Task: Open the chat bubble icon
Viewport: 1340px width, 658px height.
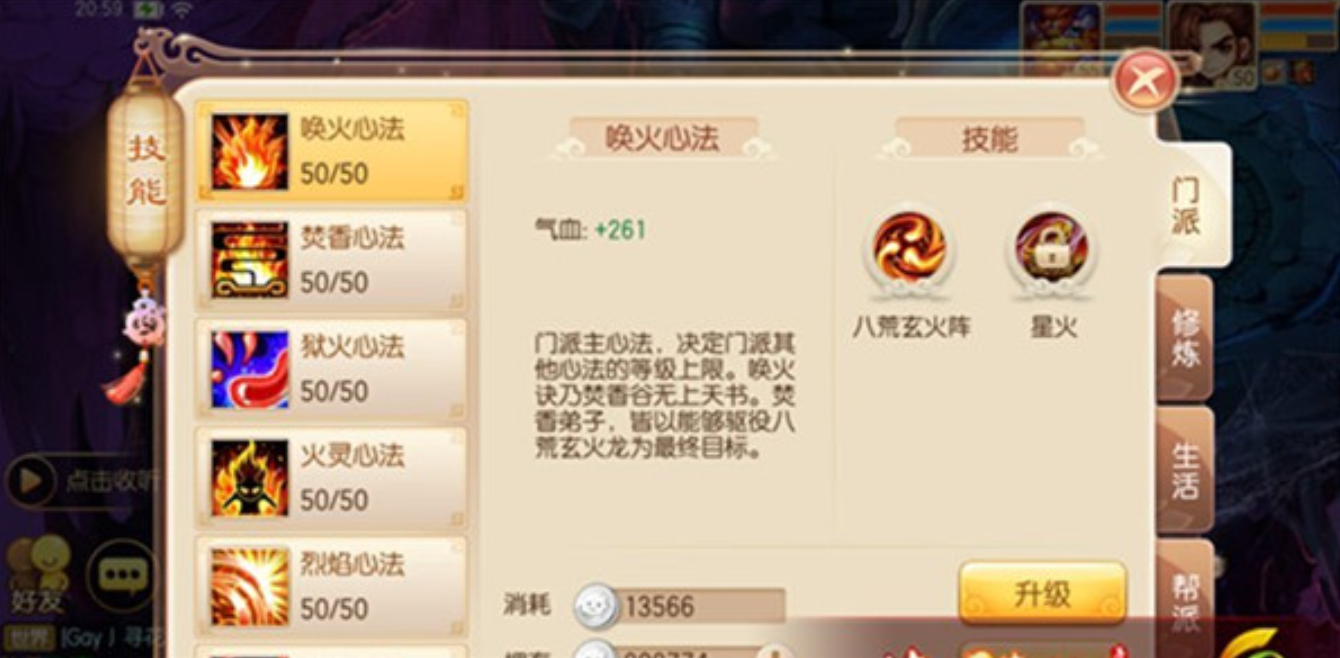Action: point(122,576)
